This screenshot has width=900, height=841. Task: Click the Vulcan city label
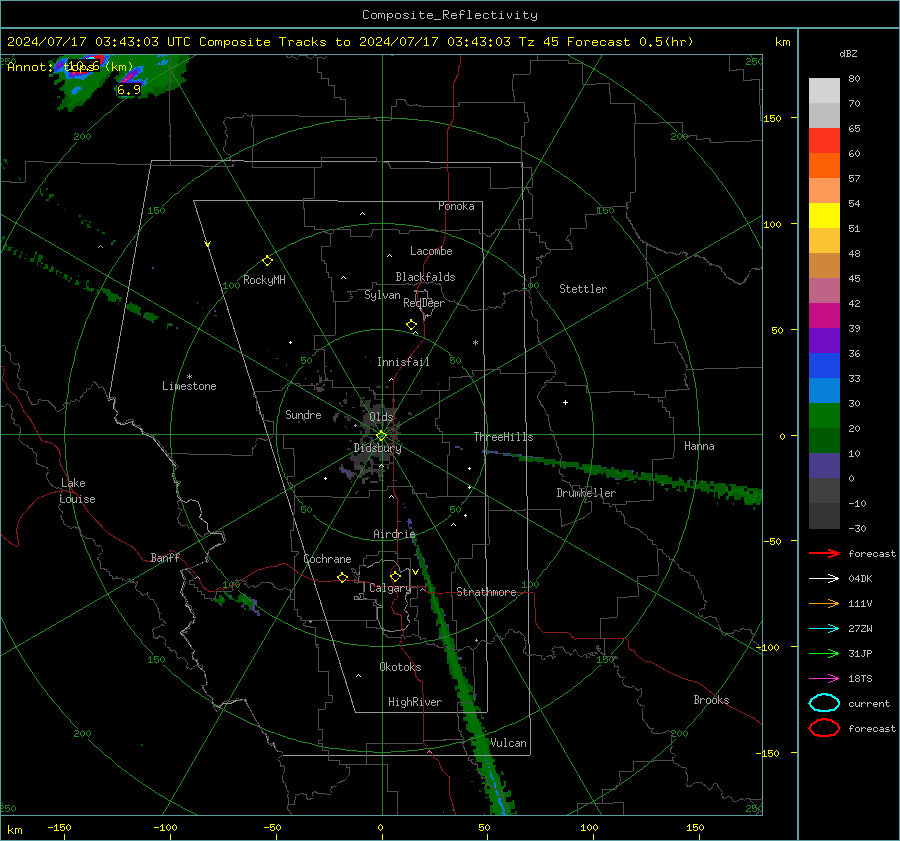[508, 743]
